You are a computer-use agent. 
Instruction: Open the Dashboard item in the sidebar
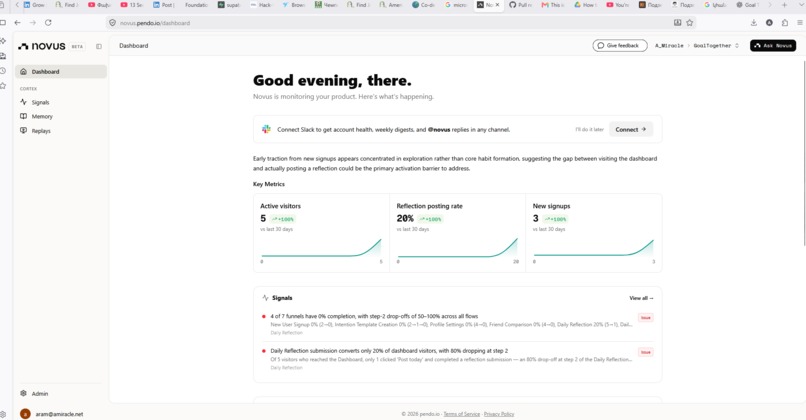tap(61, 71)
